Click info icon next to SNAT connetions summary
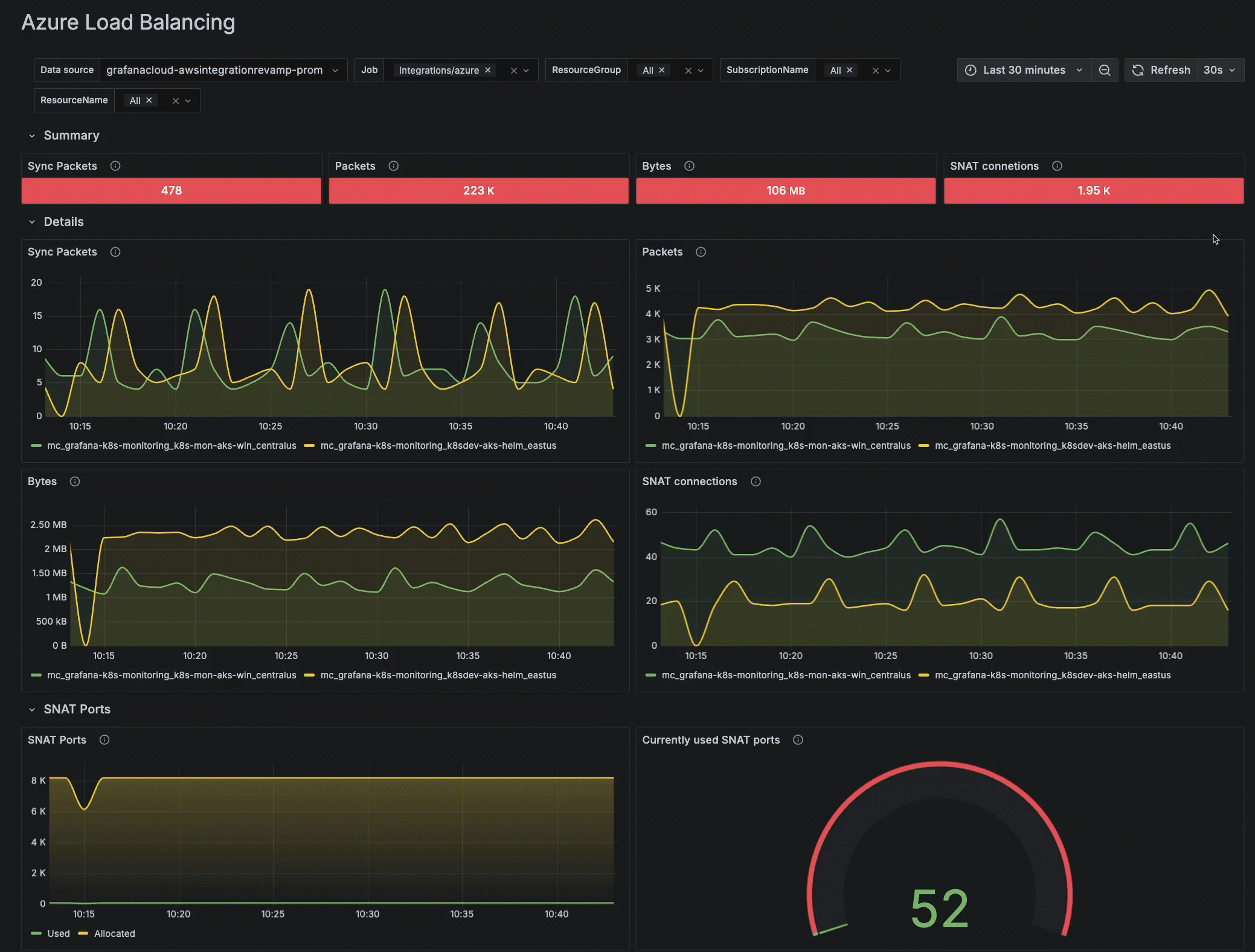Image resolution: width=1255 pixels, height=952 pixels. (1057, 166)
